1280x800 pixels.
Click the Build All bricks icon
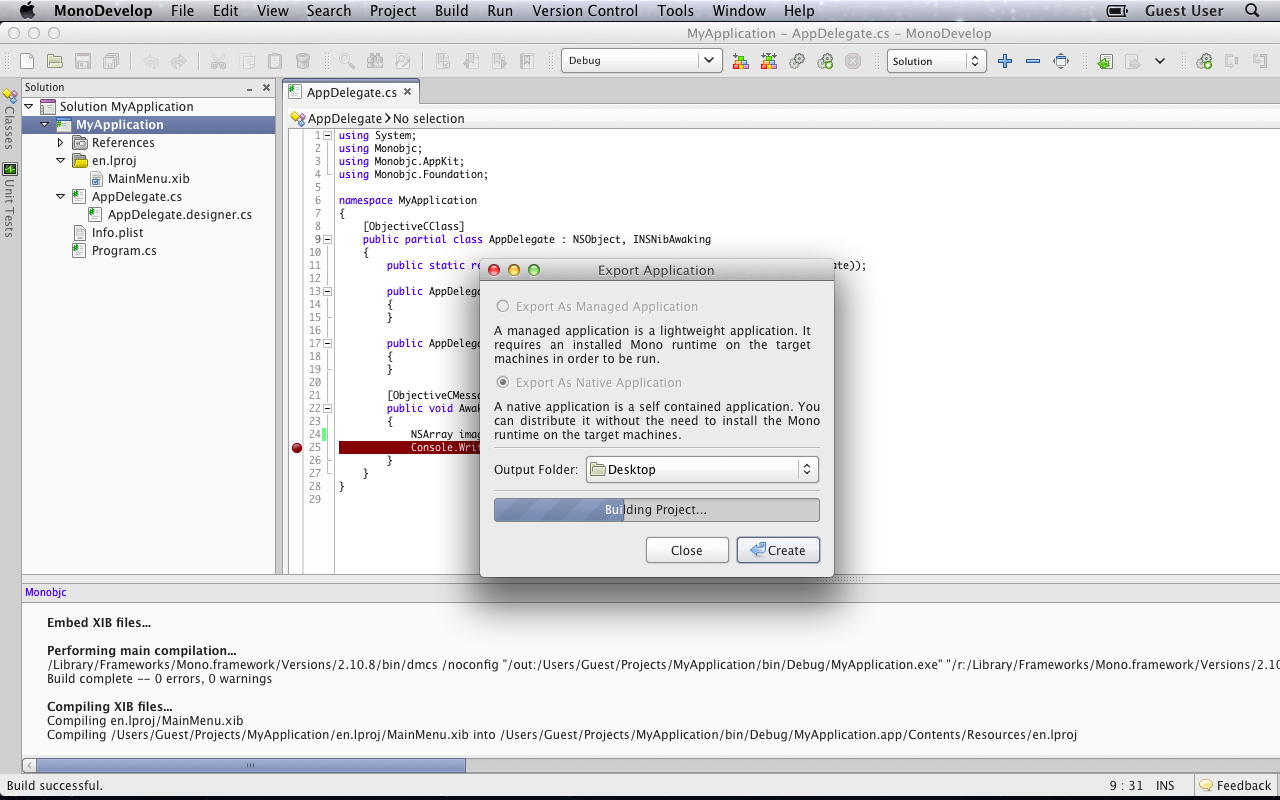click(x=740, y=61)
